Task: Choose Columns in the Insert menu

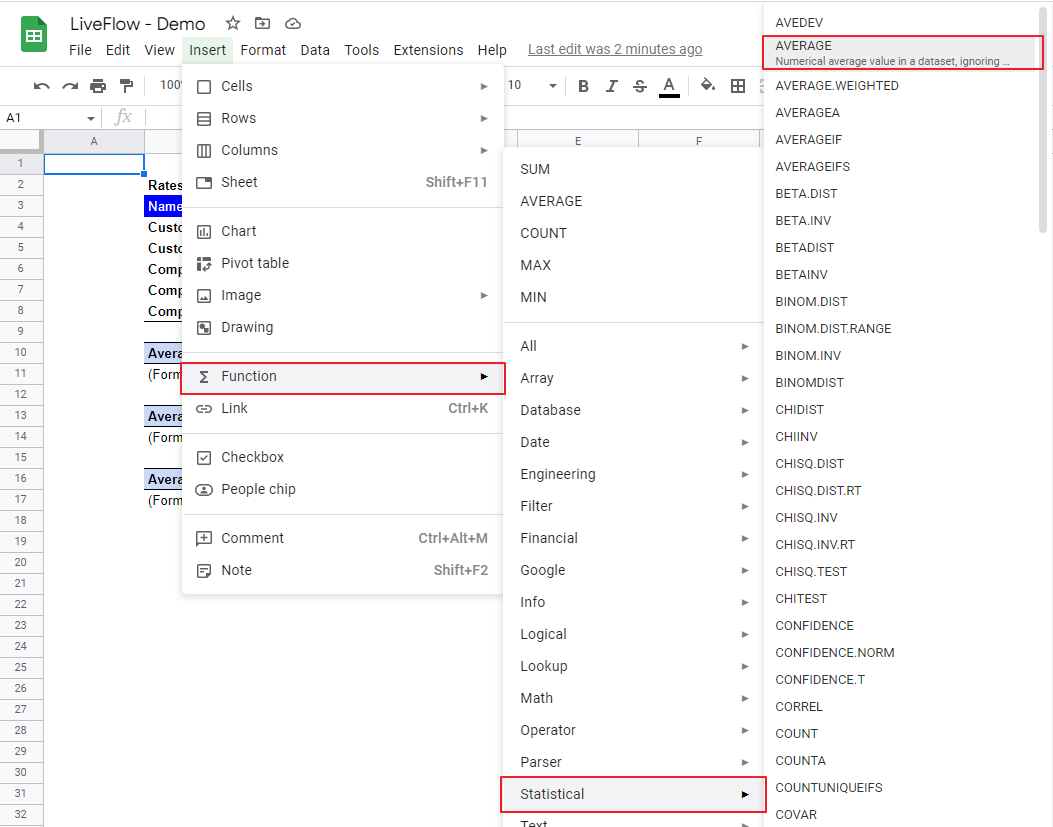Action: point(342,150)
